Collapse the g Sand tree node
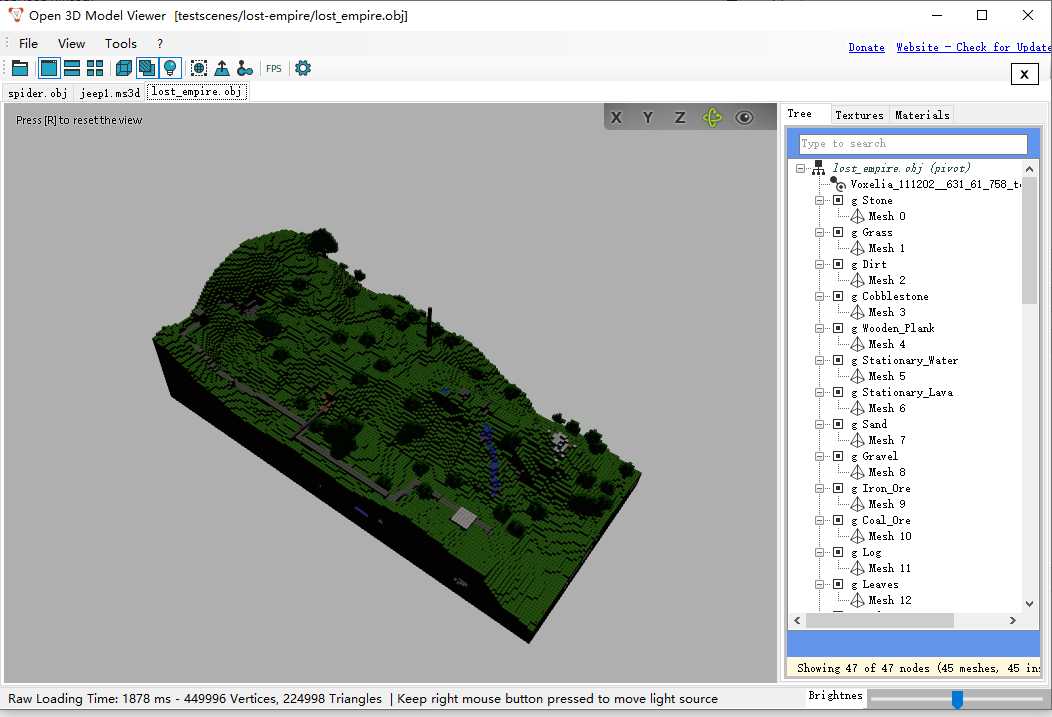1052x717 pixels. click(819, 425)
